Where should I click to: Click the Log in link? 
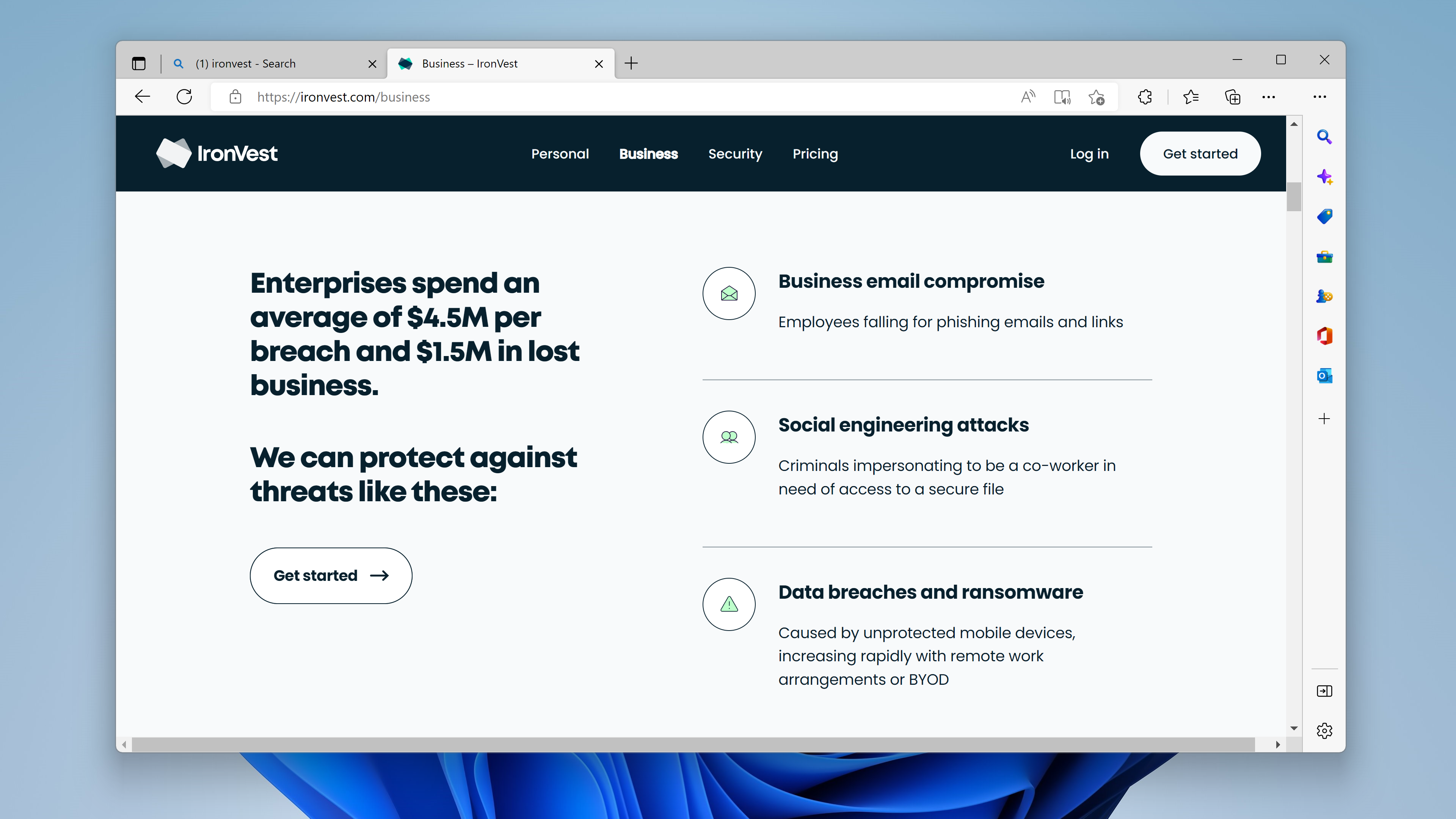tap(1089, 154)
